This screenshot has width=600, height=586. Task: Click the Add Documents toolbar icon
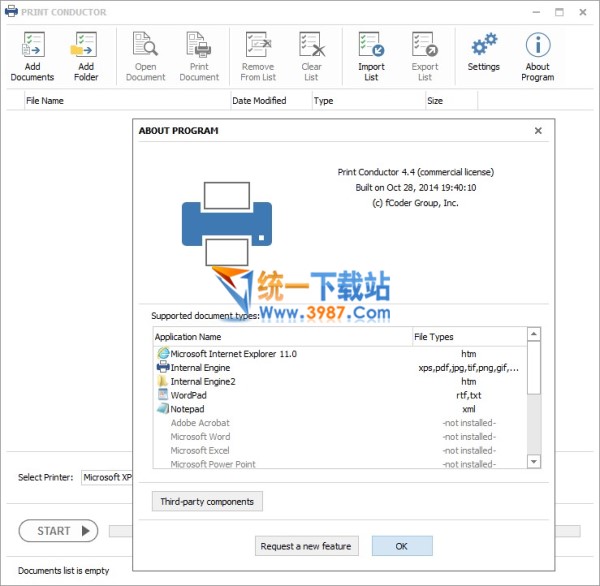point(33,45)
